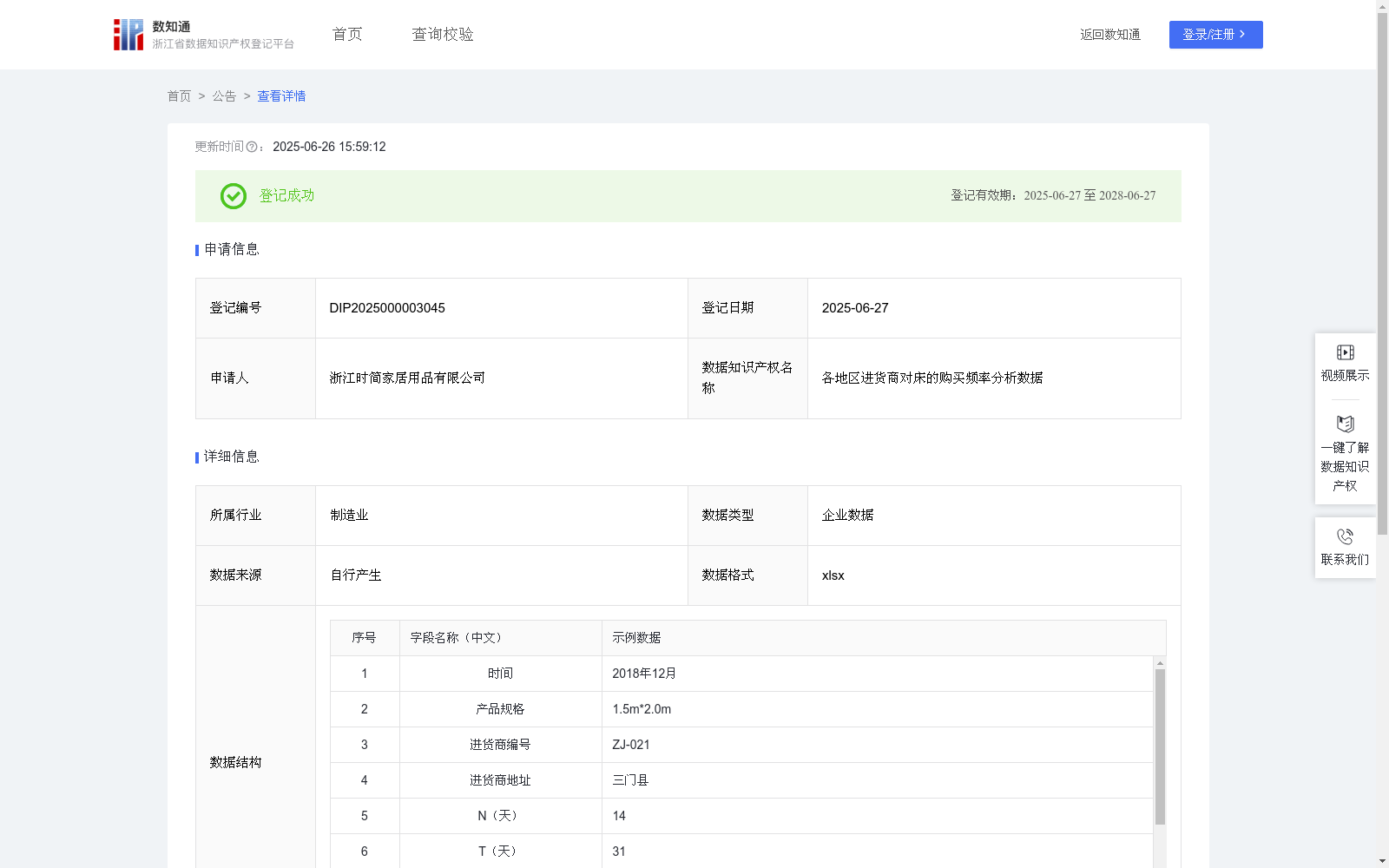Click the 详细信息 section heading
Viewport: 1389px width, 868px height.
232,457
